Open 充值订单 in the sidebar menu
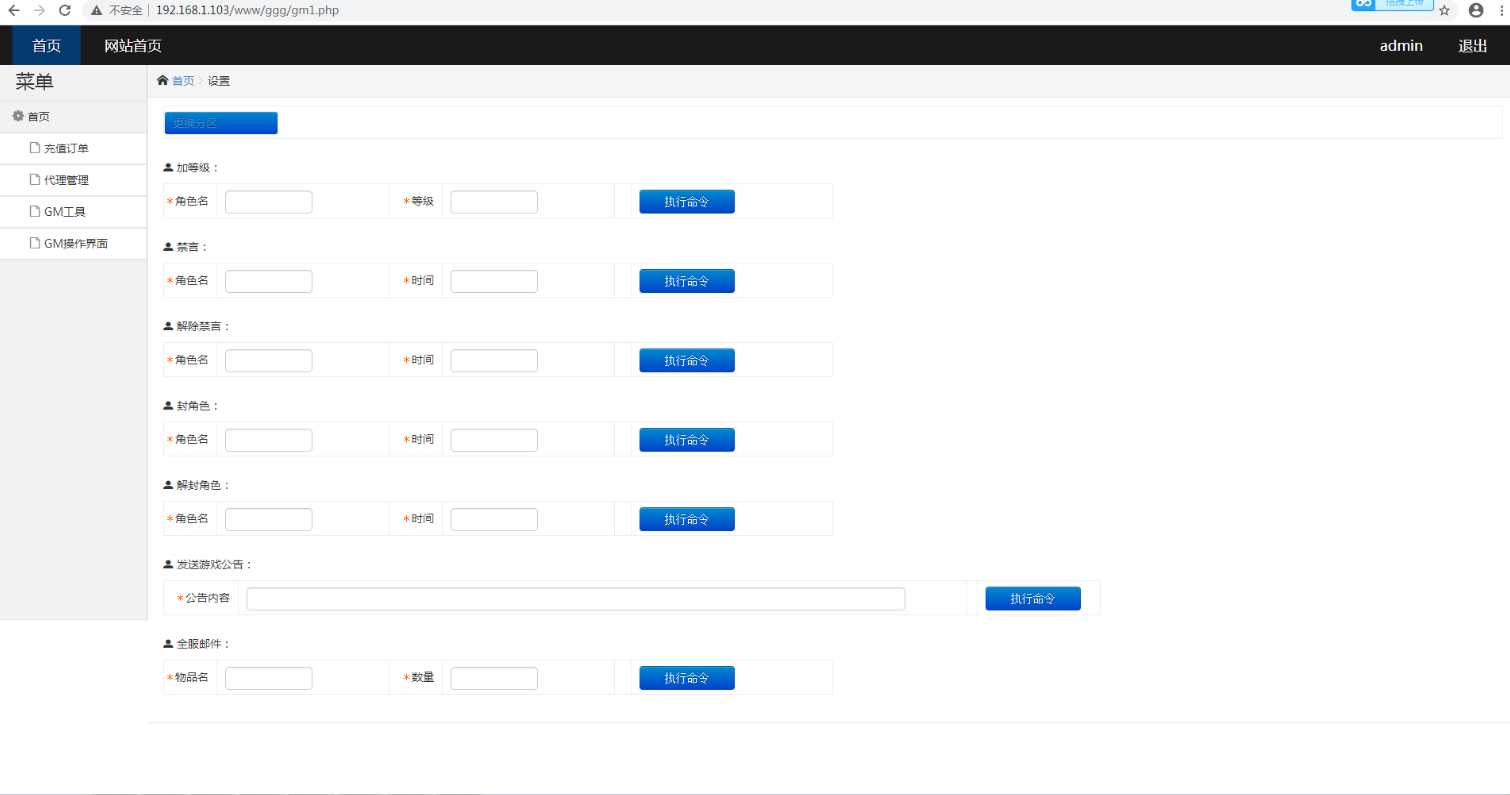 pos(66,149)
